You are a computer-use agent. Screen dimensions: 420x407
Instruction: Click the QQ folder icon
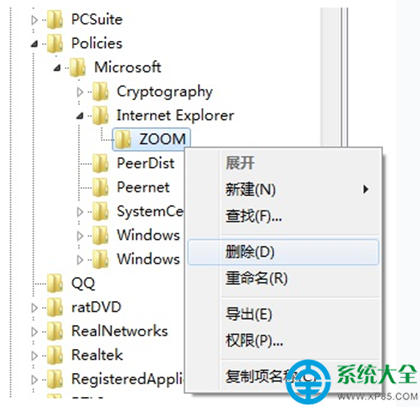55,283
